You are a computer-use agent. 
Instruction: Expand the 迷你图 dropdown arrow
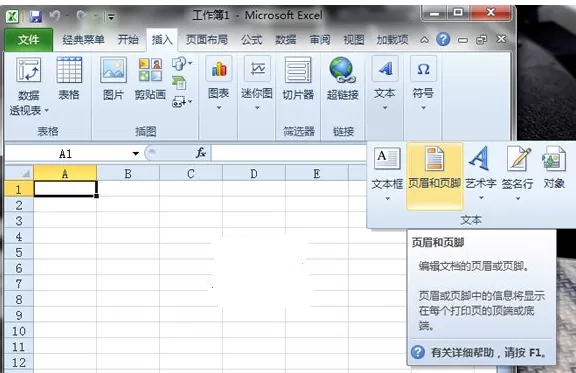(x=257, y=107)
